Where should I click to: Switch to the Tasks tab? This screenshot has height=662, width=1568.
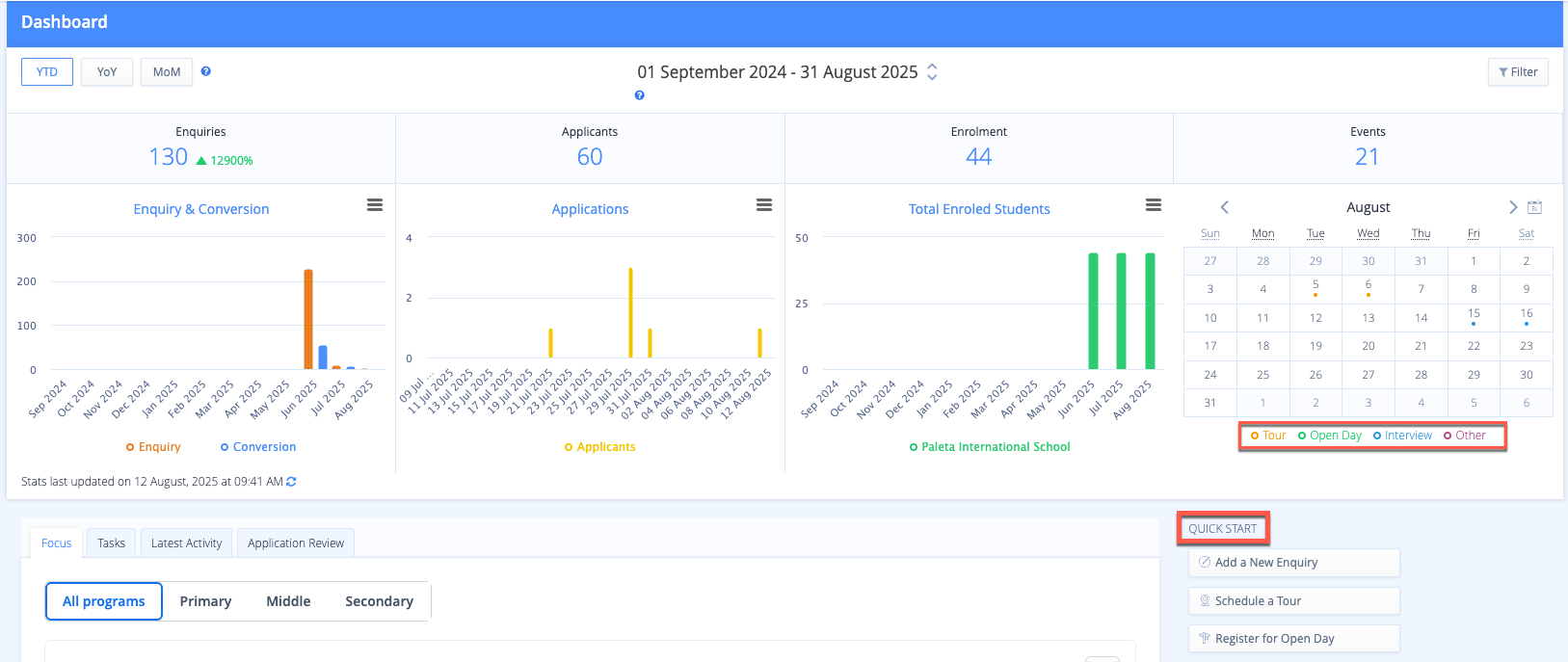coord(111,543)
